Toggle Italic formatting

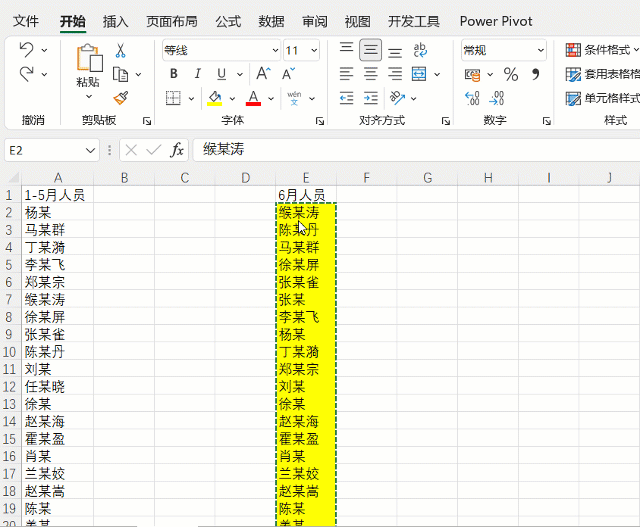[x=197, y=74]
